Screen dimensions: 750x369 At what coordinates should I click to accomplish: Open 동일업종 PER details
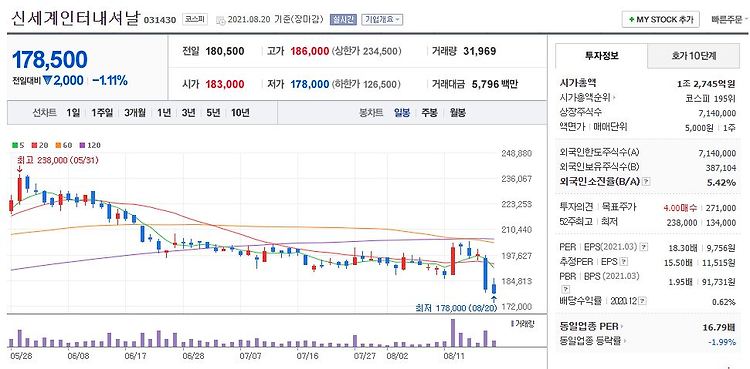click(592, 327)
